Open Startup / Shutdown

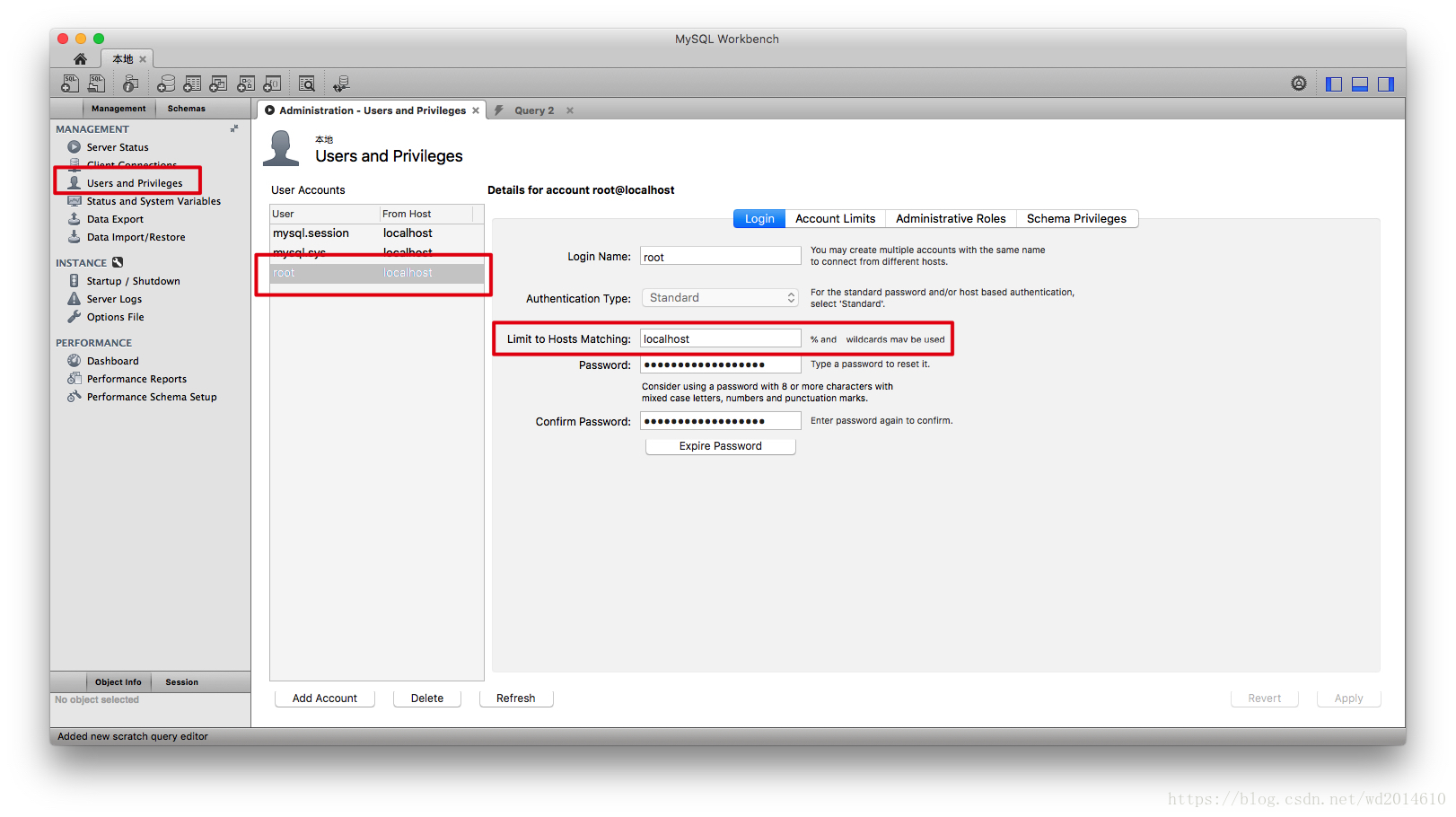(x=133, y=281)
